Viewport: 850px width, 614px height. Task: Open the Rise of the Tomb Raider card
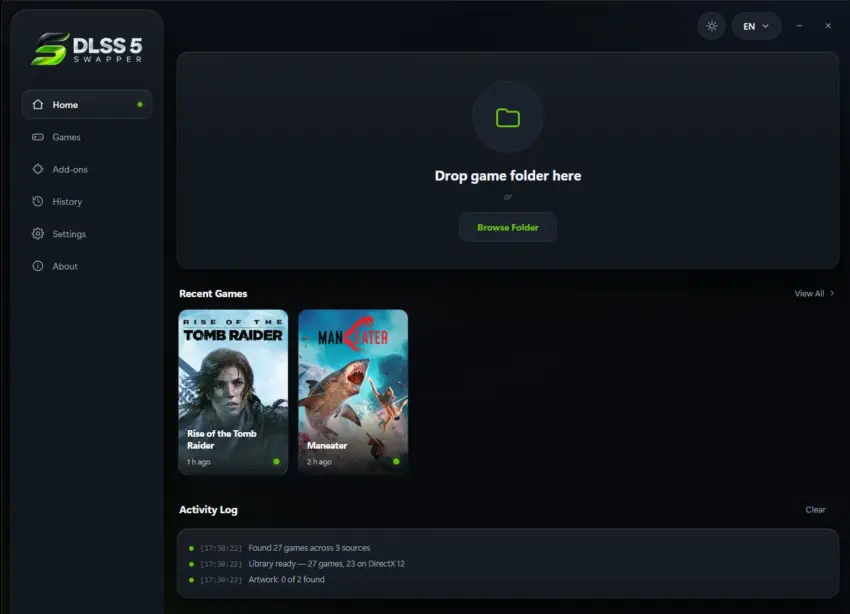click(x=233, y=392)
